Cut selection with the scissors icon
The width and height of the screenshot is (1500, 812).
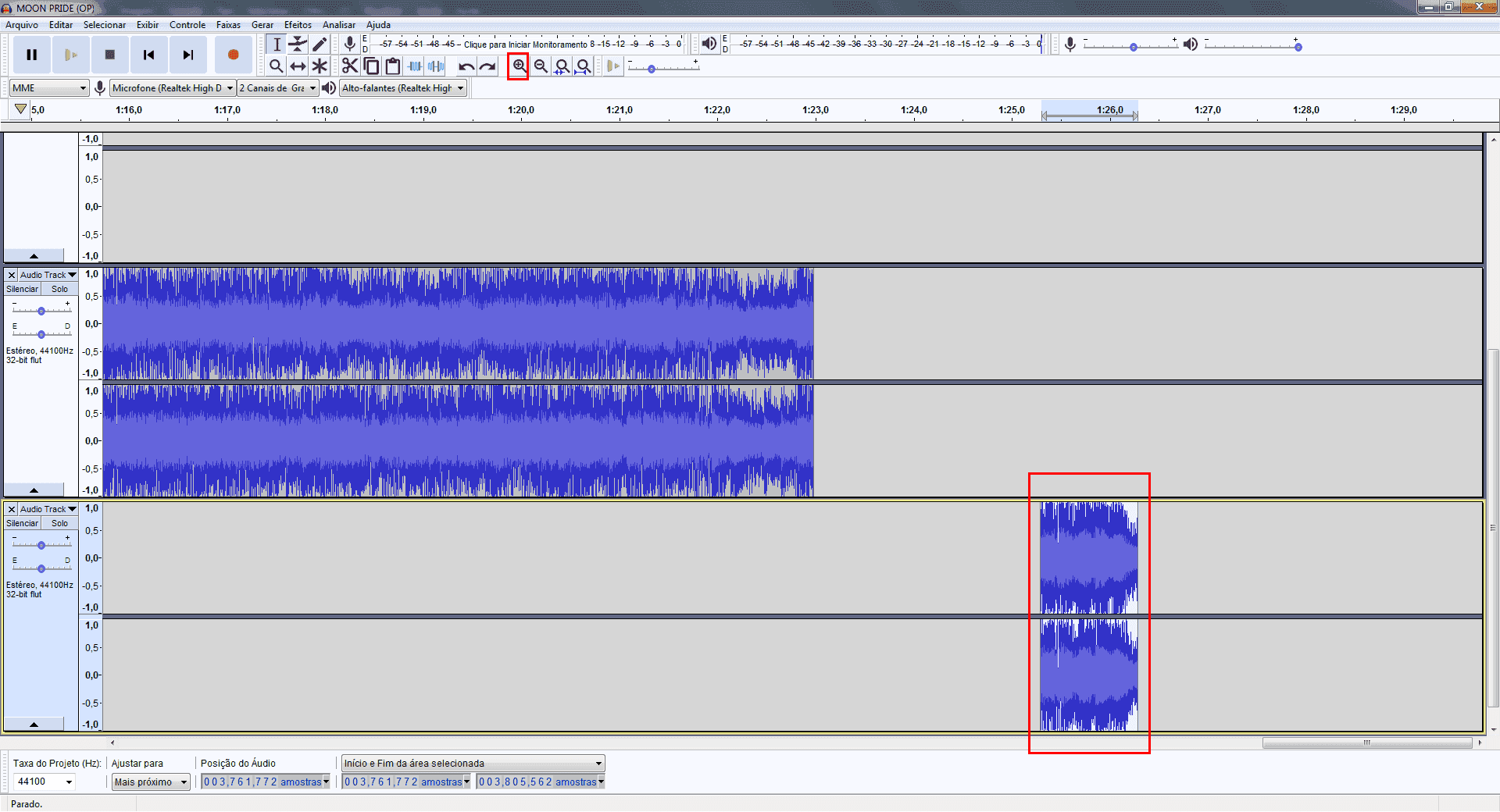pyautogui.click(x=350, y=66)
